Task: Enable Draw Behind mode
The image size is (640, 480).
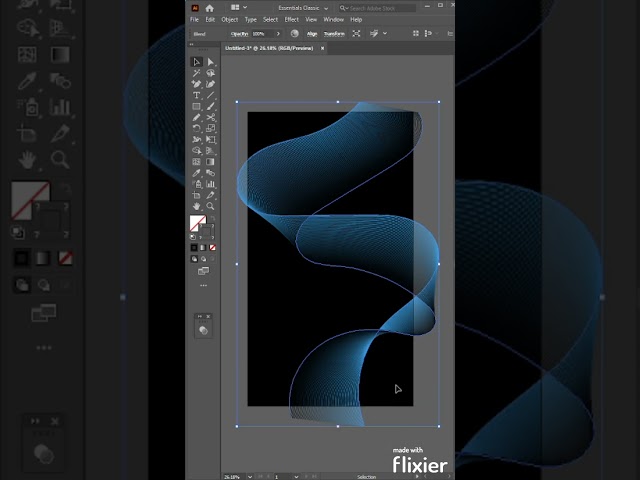Action: click(203, 259)
